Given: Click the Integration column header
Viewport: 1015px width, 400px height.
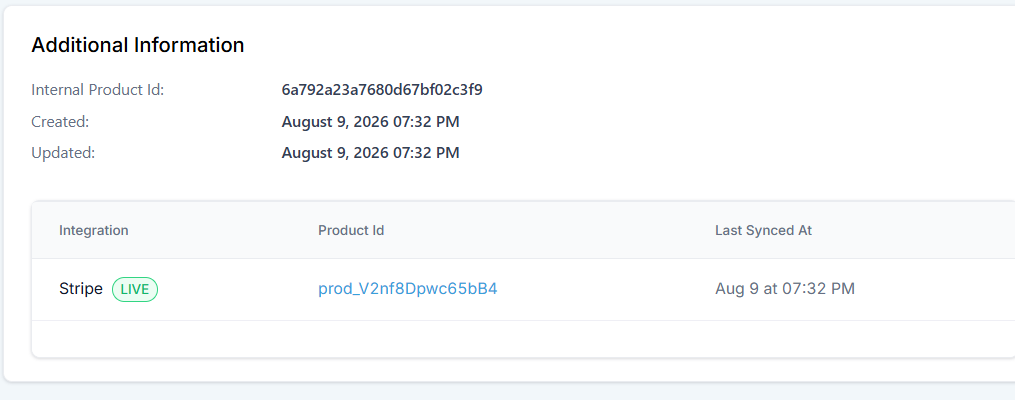Looking at the screenshot, I should click(94, 230).
